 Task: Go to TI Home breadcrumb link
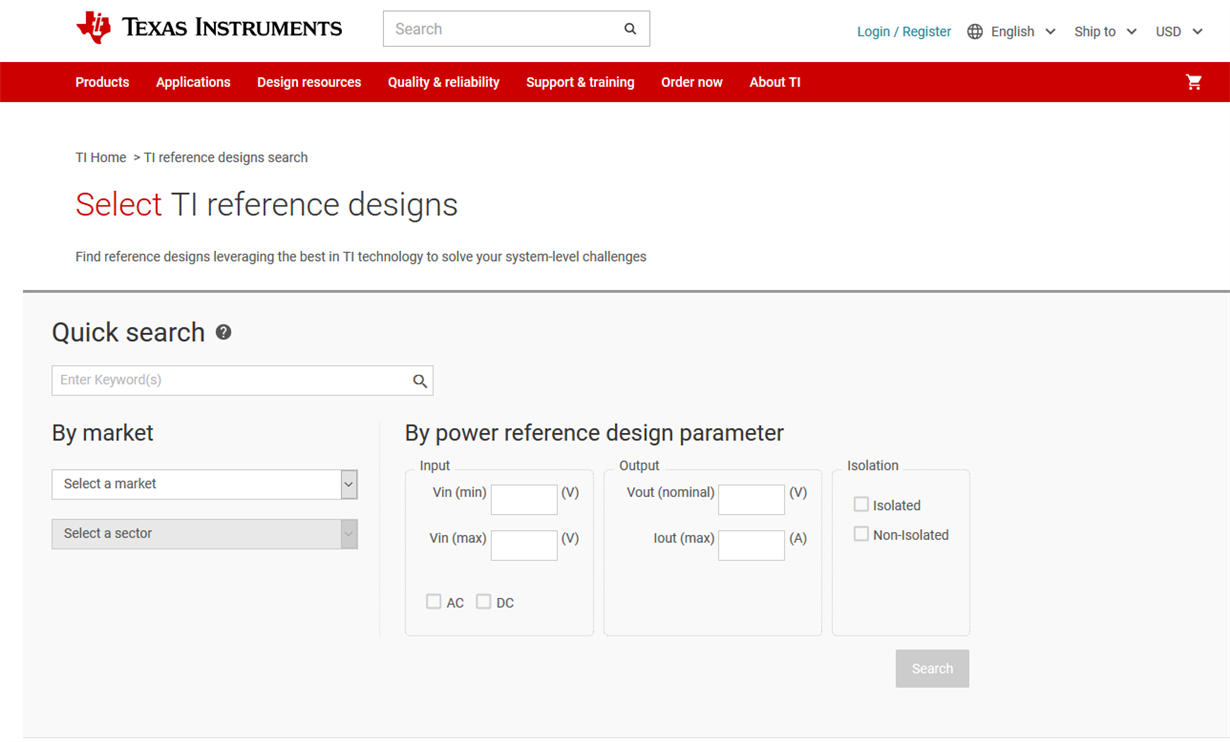[x=101, y=158]
